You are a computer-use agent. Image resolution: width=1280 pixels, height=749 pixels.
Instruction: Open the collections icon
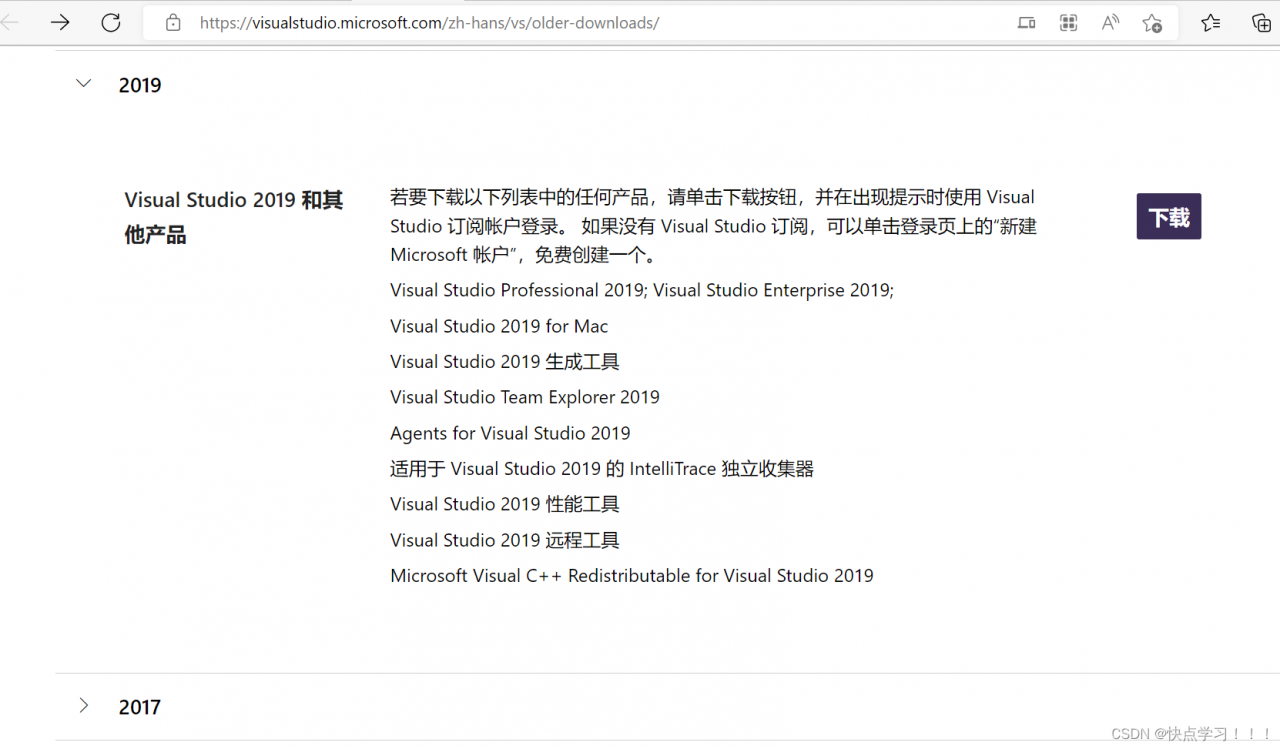pos(1262,22)
